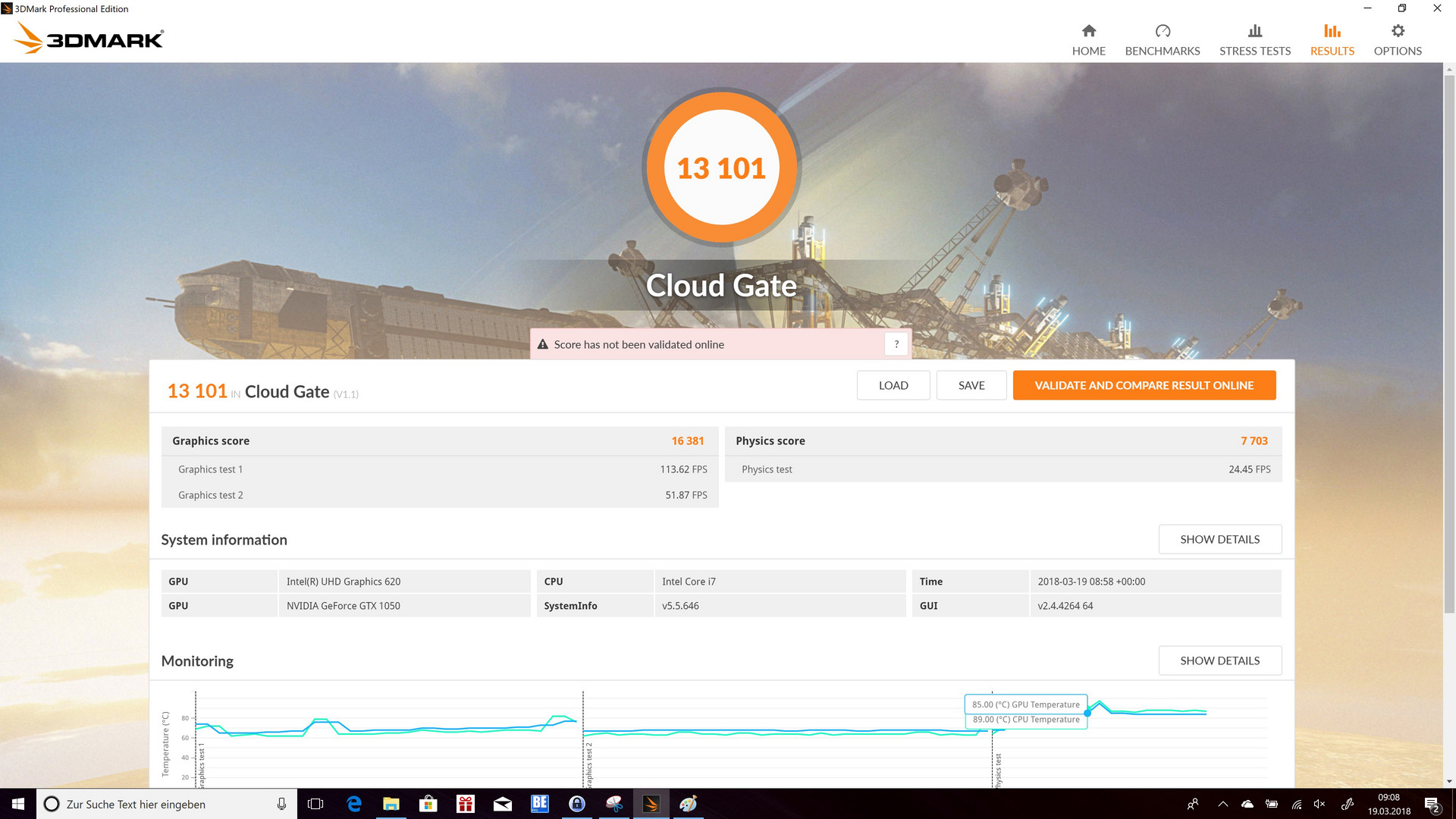The image size is (1456, 819).
Task: Open Stress Tests section
Action: point(1254,40)
